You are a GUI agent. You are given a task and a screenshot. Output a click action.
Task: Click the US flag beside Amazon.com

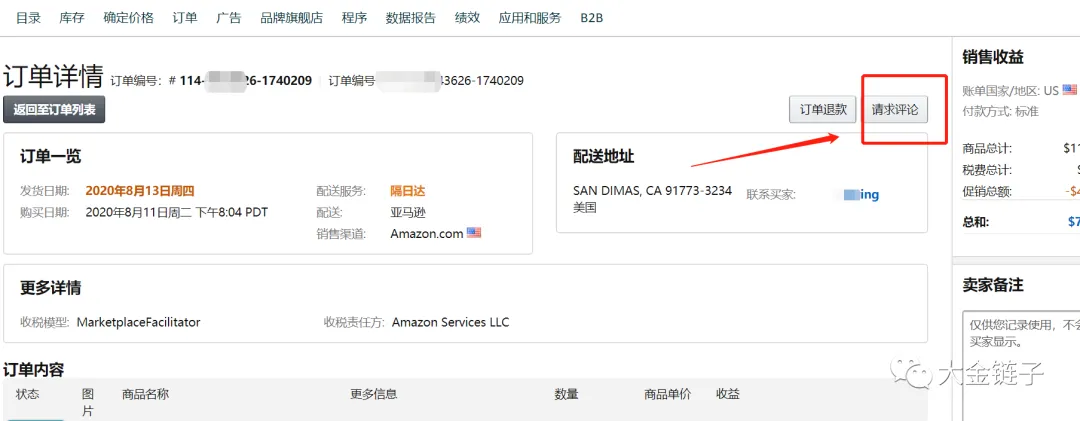click(x=474, y=233)
